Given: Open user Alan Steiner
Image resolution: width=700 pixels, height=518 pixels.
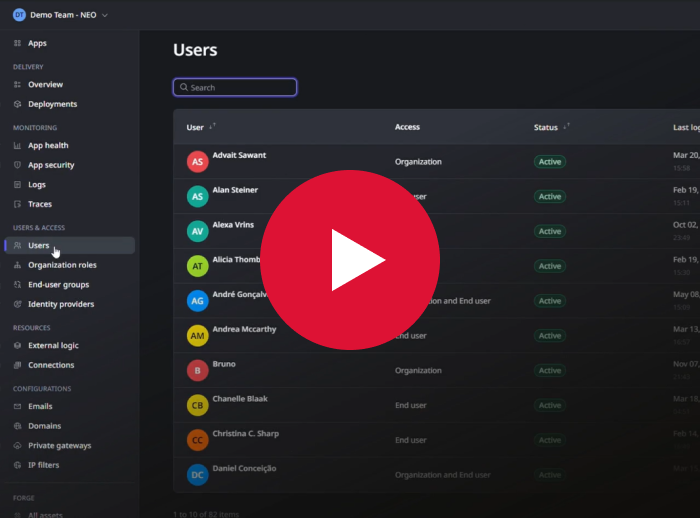Looking at the screenshot, I should 235,190.
